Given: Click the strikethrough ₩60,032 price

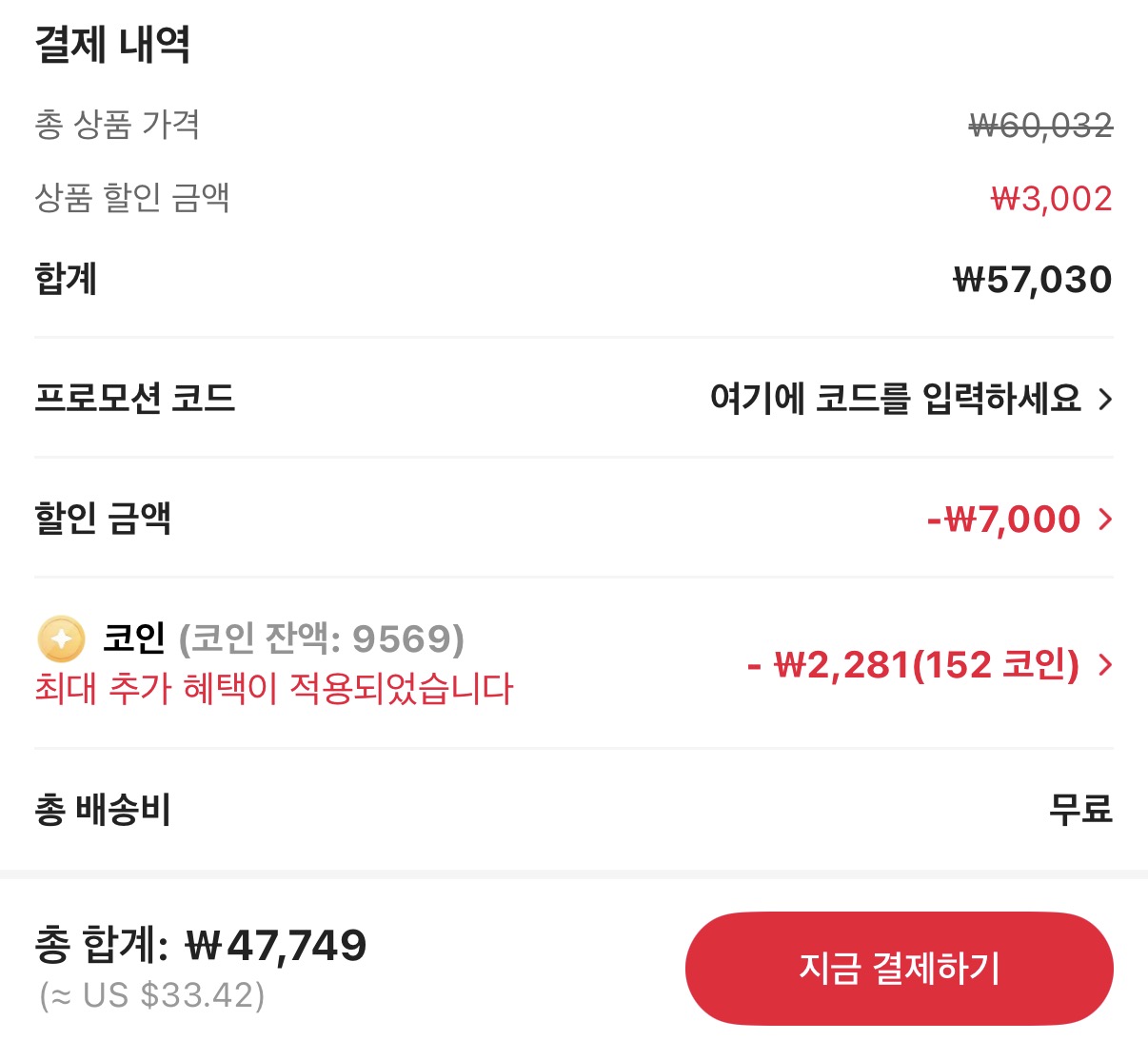Looking at the screenshot, I should coord(1039,125).
